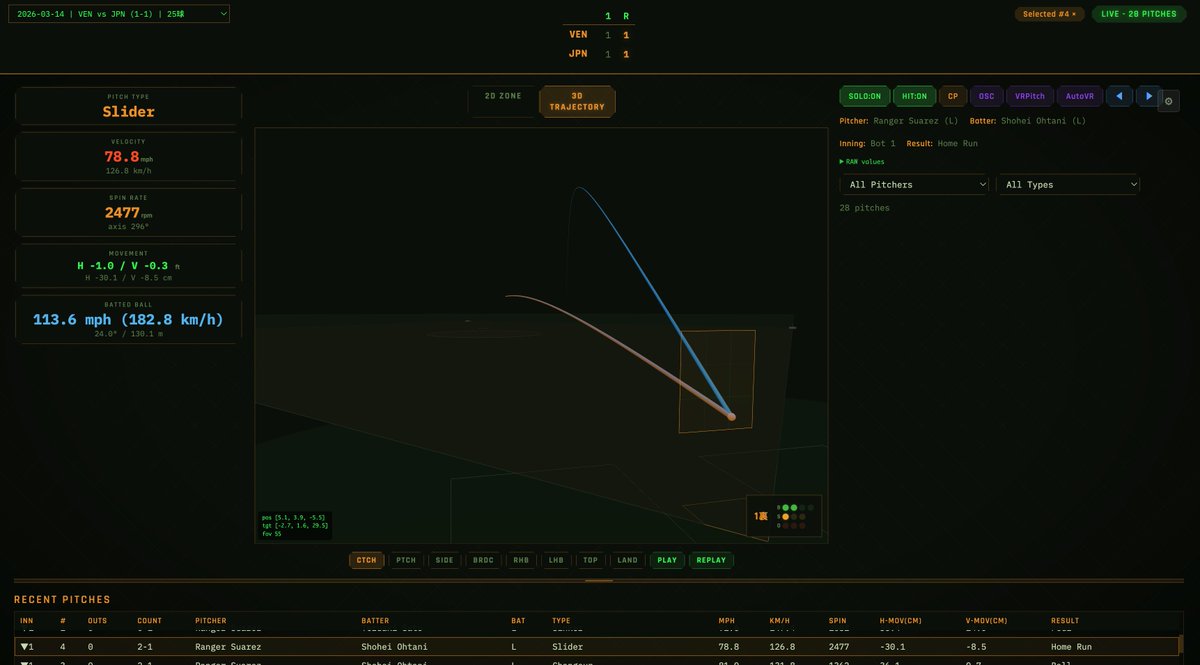1200x665 pixels.
Task: Go to previous pitch with left arrow
Action: click(x=1119, y=96)
